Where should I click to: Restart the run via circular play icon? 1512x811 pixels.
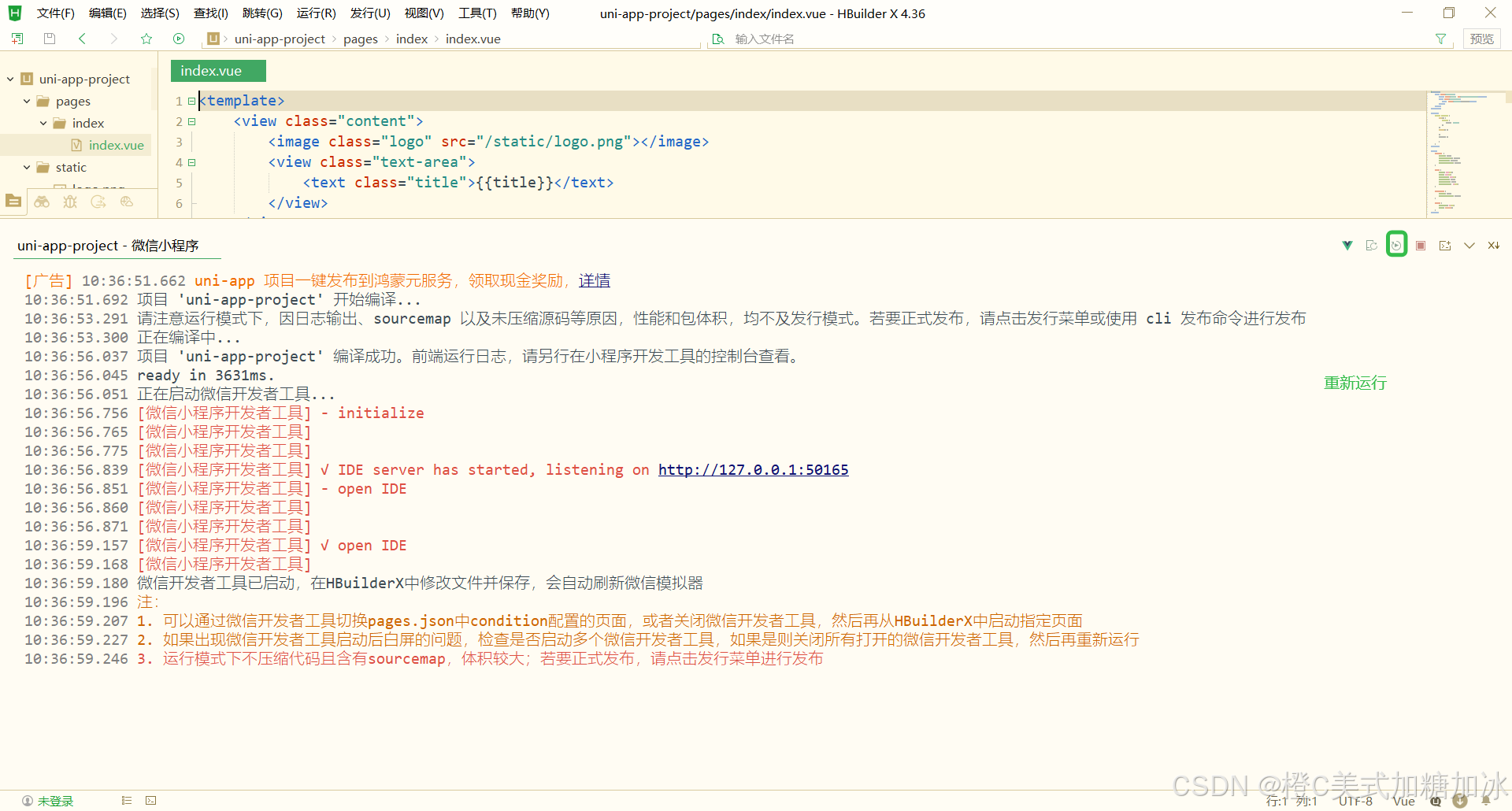(x=1396, y=245)
